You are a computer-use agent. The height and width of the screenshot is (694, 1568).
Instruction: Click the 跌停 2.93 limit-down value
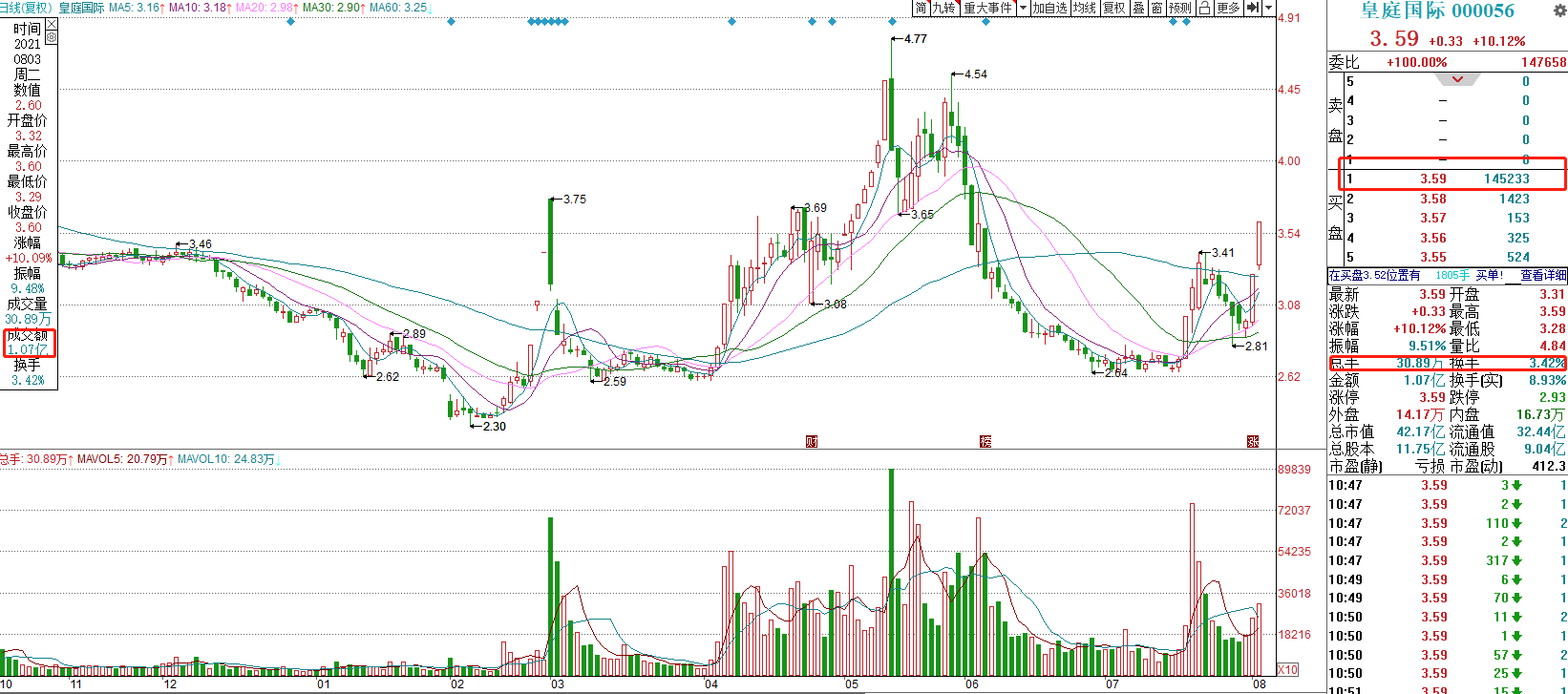click(1553, 397)
